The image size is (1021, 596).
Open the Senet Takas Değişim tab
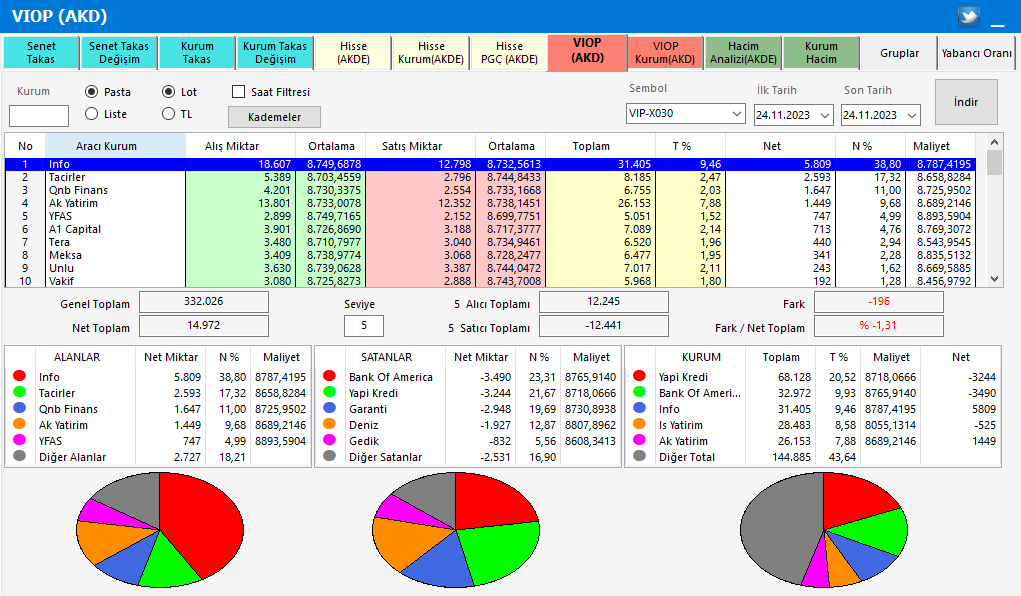pyautogui.click(x=119, y=53)
